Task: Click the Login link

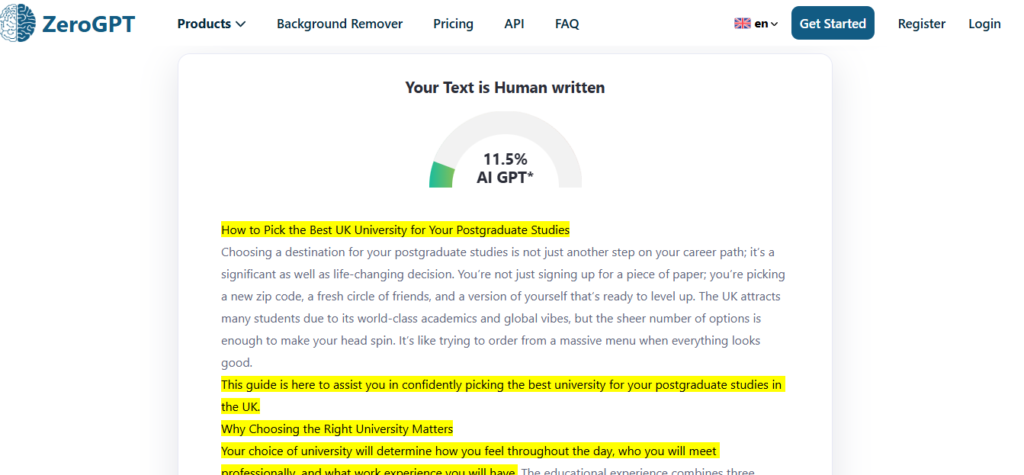Action: click(x=984, y=24)
